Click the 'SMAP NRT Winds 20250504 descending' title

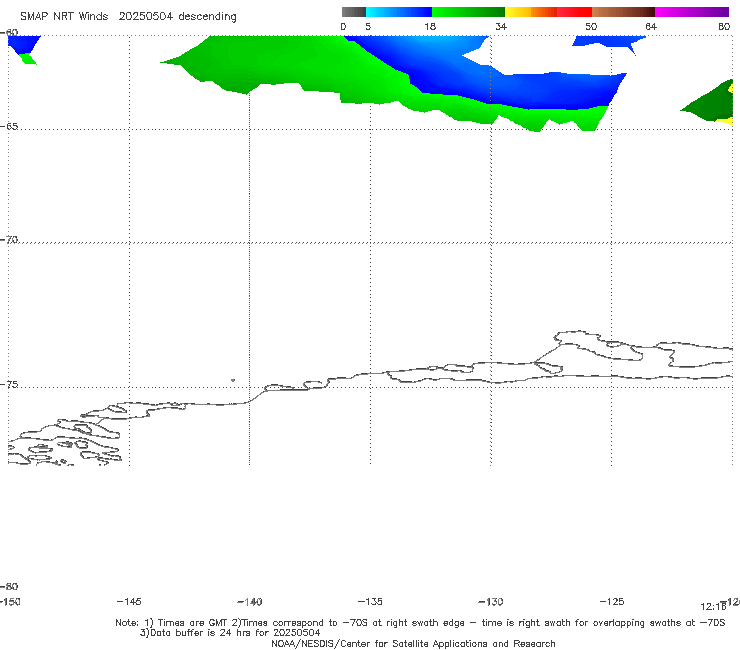(x=128, y=17)
